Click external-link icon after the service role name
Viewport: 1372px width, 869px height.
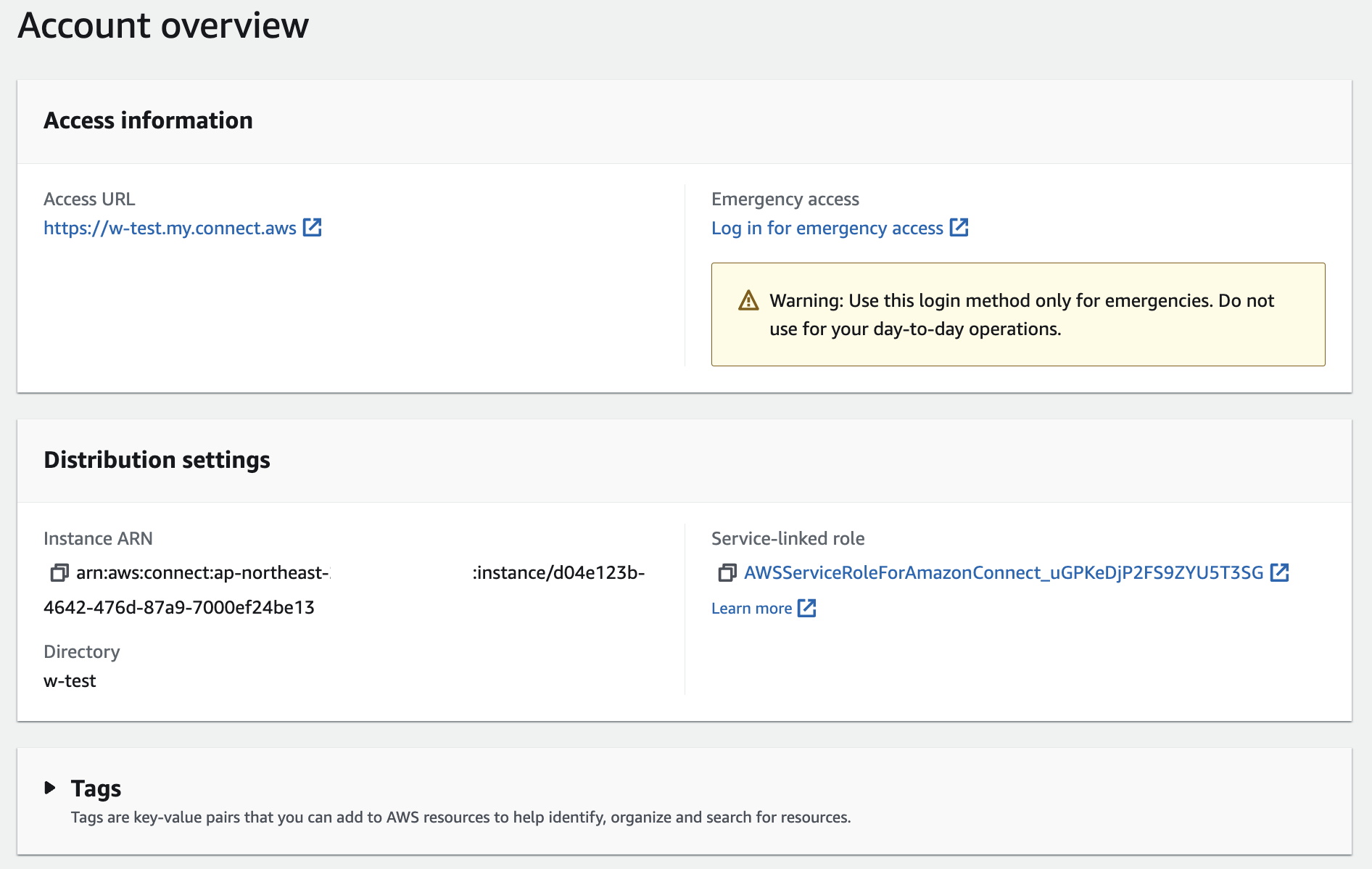coord(1280,573)
